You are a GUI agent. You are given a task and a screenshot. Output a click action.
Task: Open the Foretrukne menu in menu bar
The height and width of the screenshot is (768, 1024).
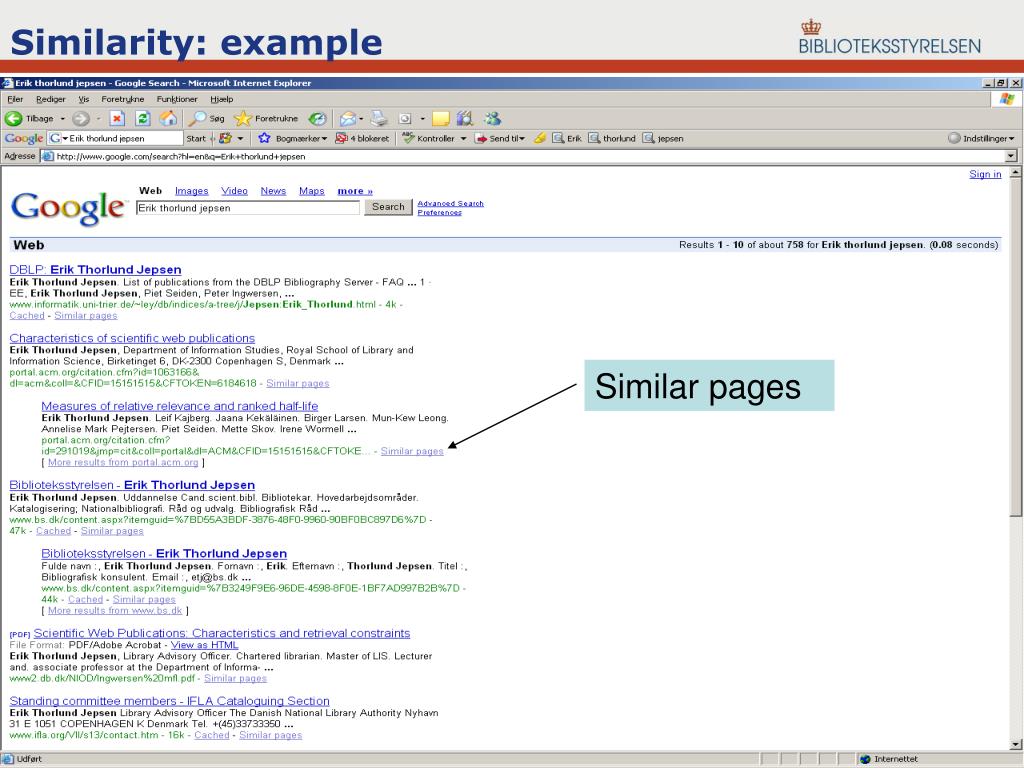coord(123,99)
